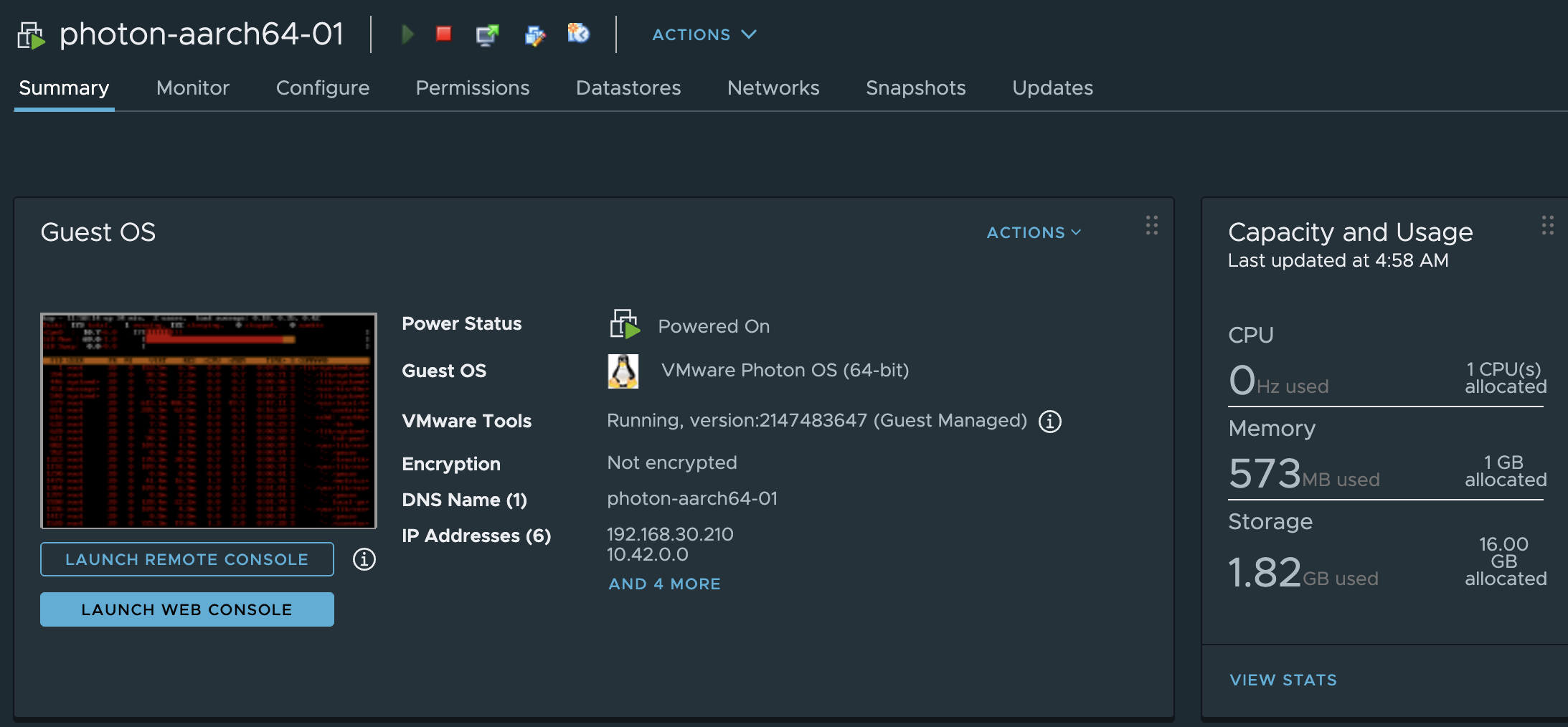Click the Edit Settings pencil icon
Viewport: 1568px width, 727px height.
click(x=534, y=34)
